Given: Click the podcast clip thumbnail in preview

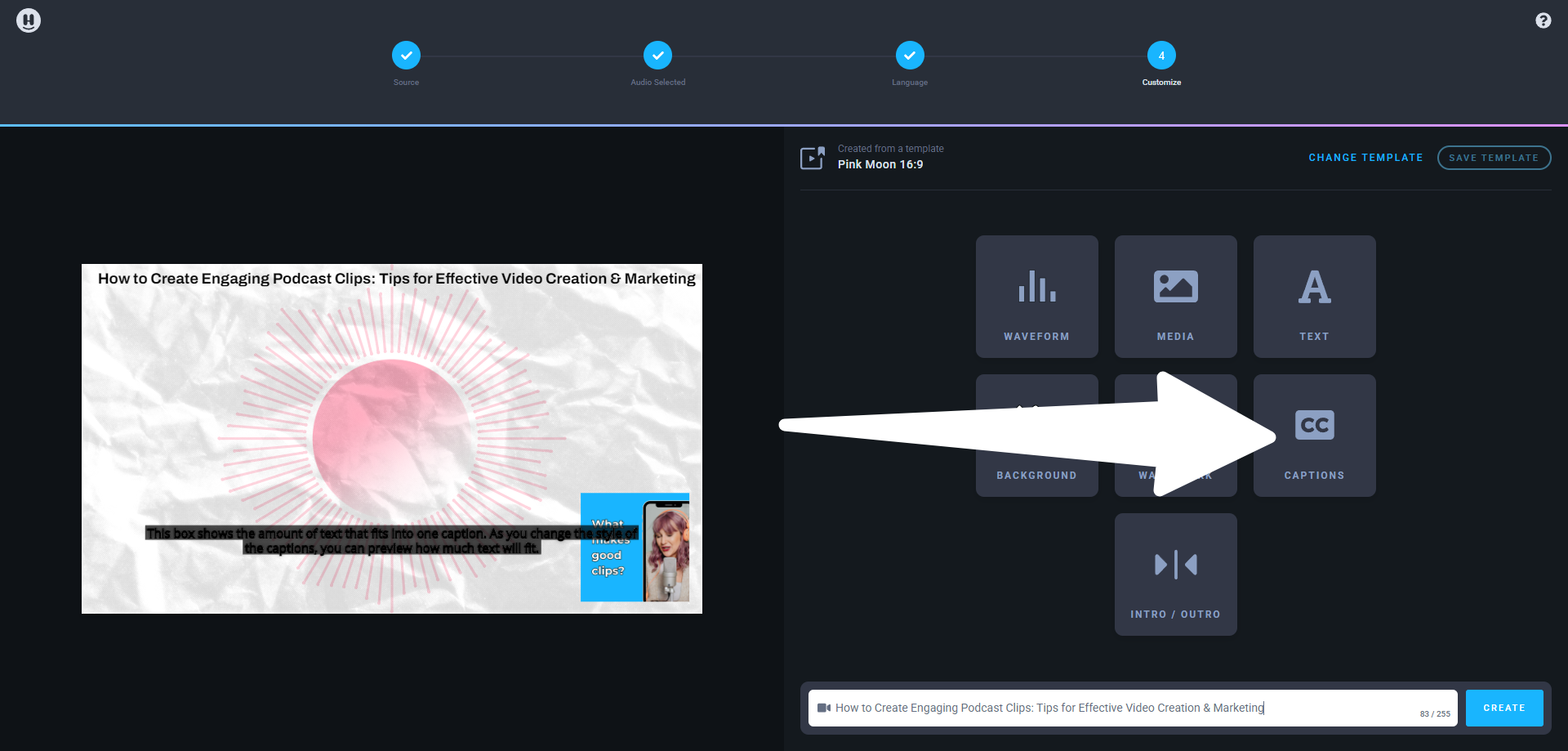Looking at the screenshot, I should (x=635, y=547).
